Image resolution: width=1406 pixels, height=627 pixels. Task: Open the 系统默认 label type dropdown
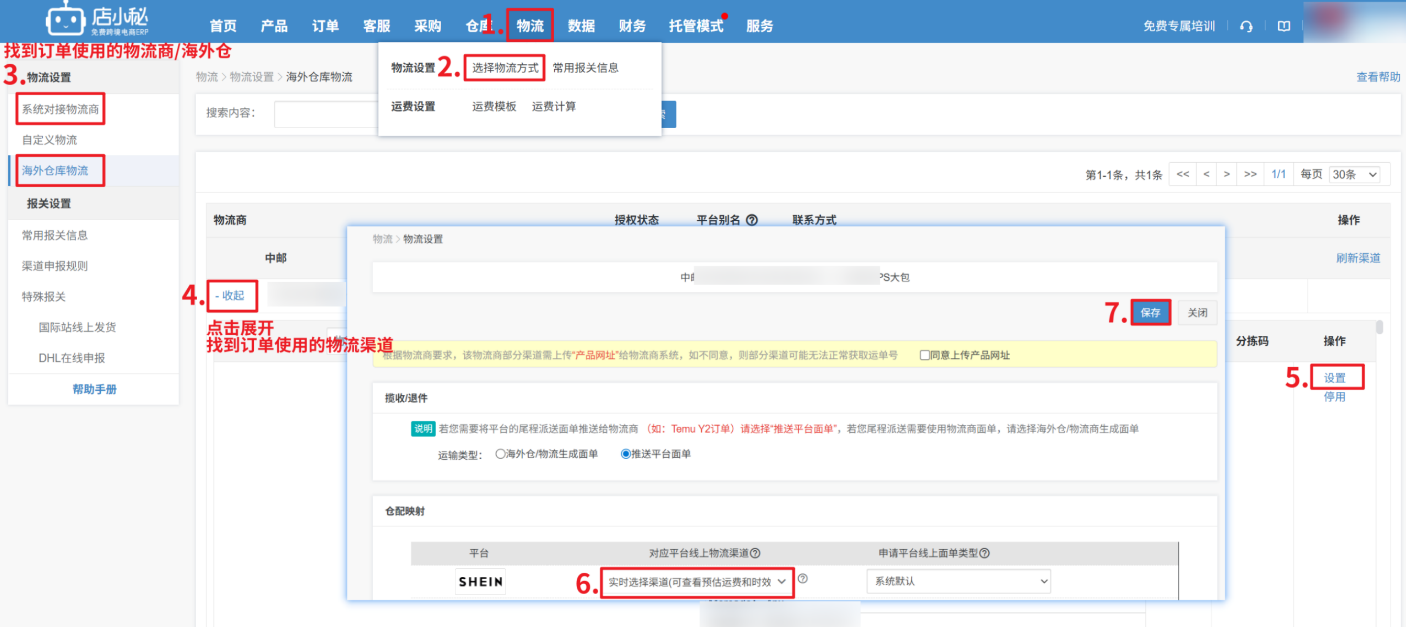tap(958, 581)
